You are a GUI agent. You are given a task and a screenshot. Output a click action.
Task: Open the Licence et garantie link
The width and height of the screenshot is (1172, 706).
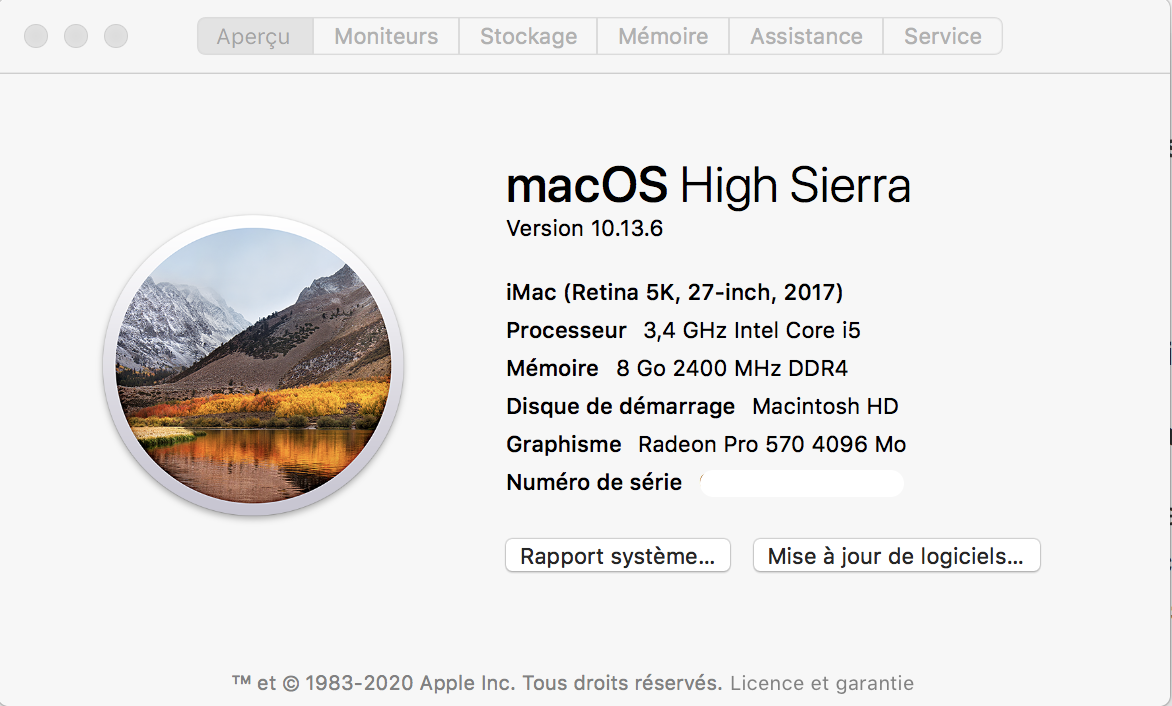point(821,684)
